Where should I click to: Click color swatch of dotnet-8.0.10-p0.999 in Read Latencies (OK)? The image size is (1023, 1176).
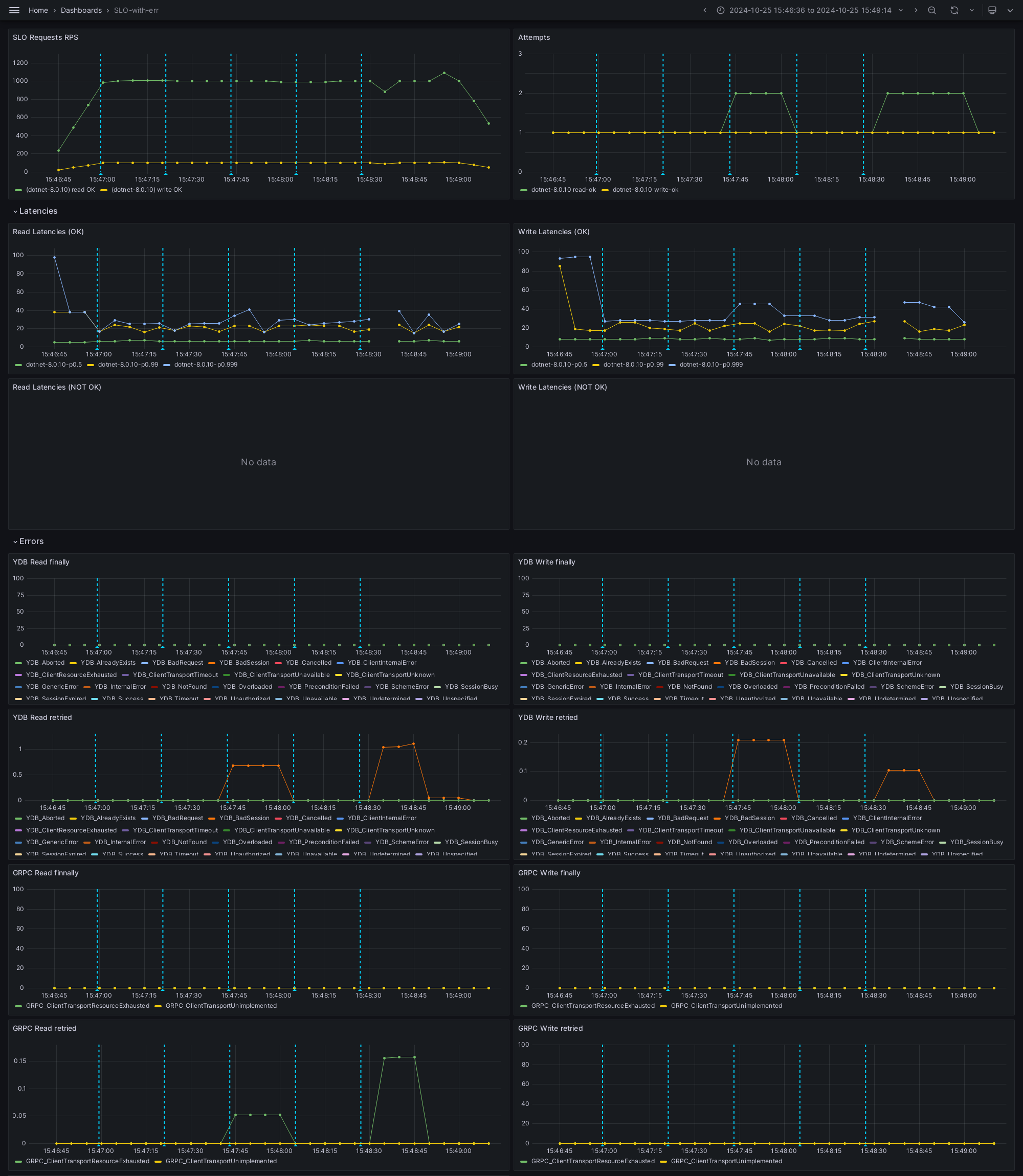pos(167,365)
